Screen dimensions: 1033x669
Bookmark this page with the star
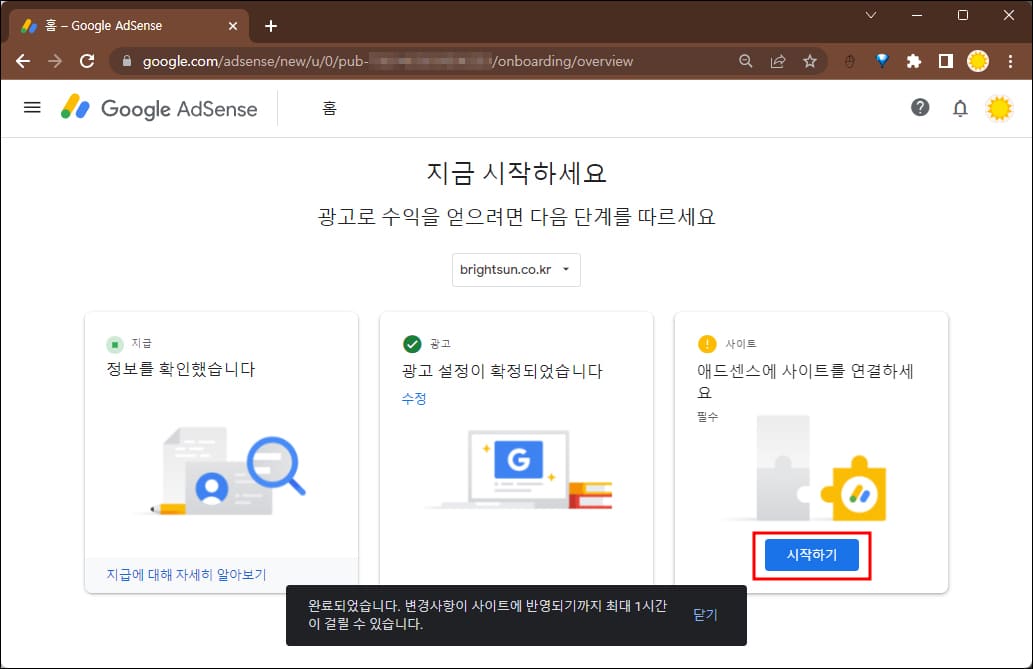(x=810, y=61)
